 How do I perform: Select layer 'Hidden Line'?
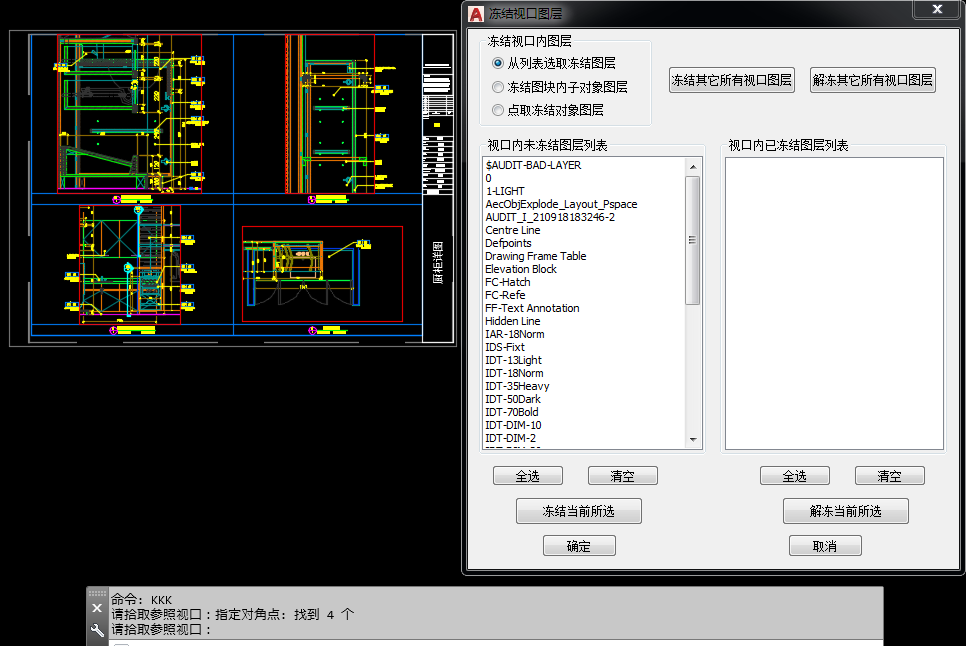point(585,321)
